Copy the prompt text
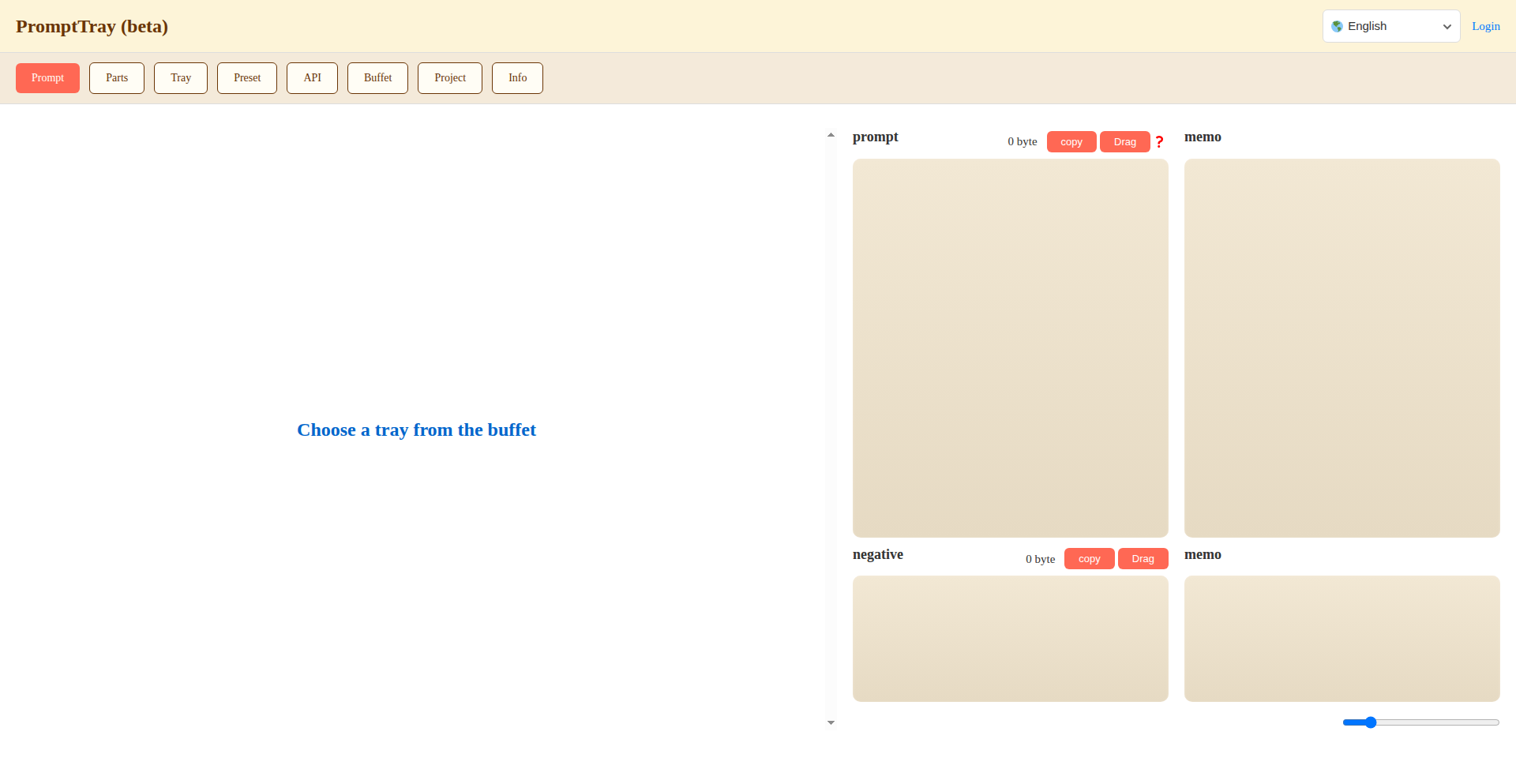 coord(1071,142)
